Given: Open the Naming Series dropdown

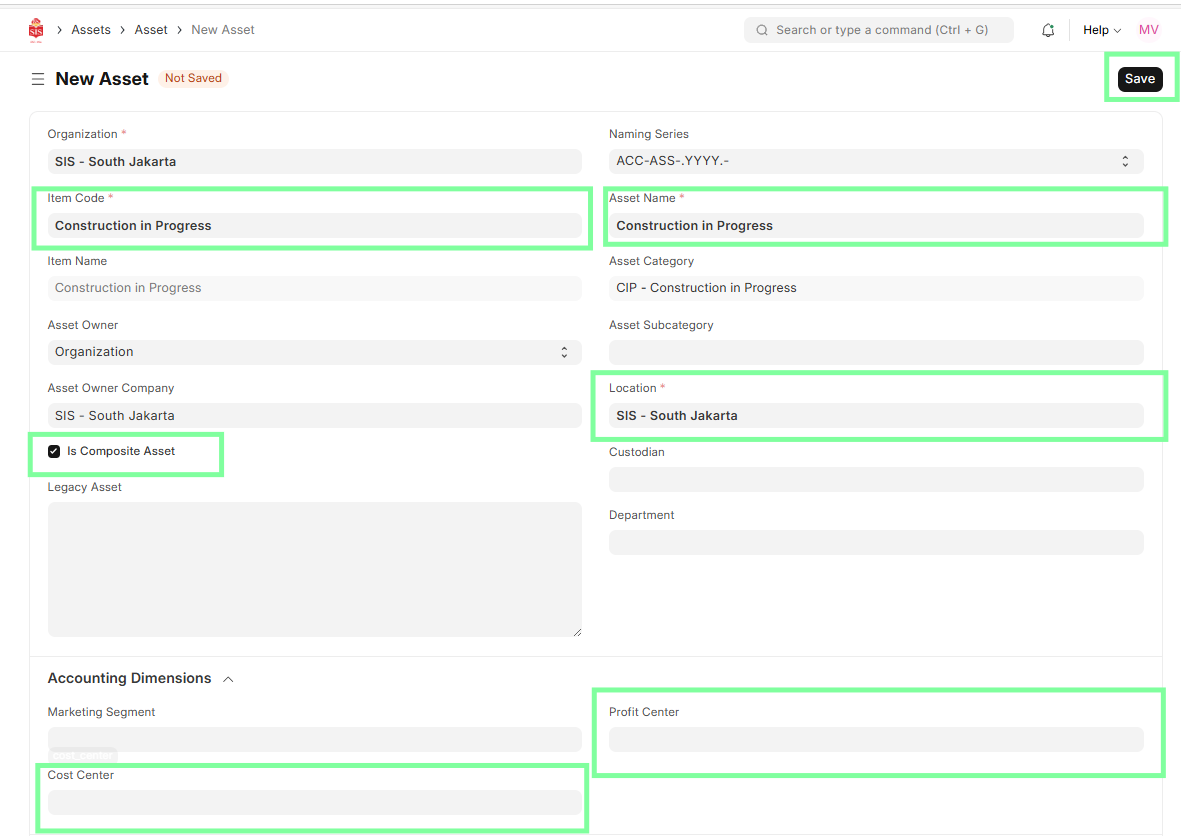Looking at the screenshot, I should coord(875,161).
